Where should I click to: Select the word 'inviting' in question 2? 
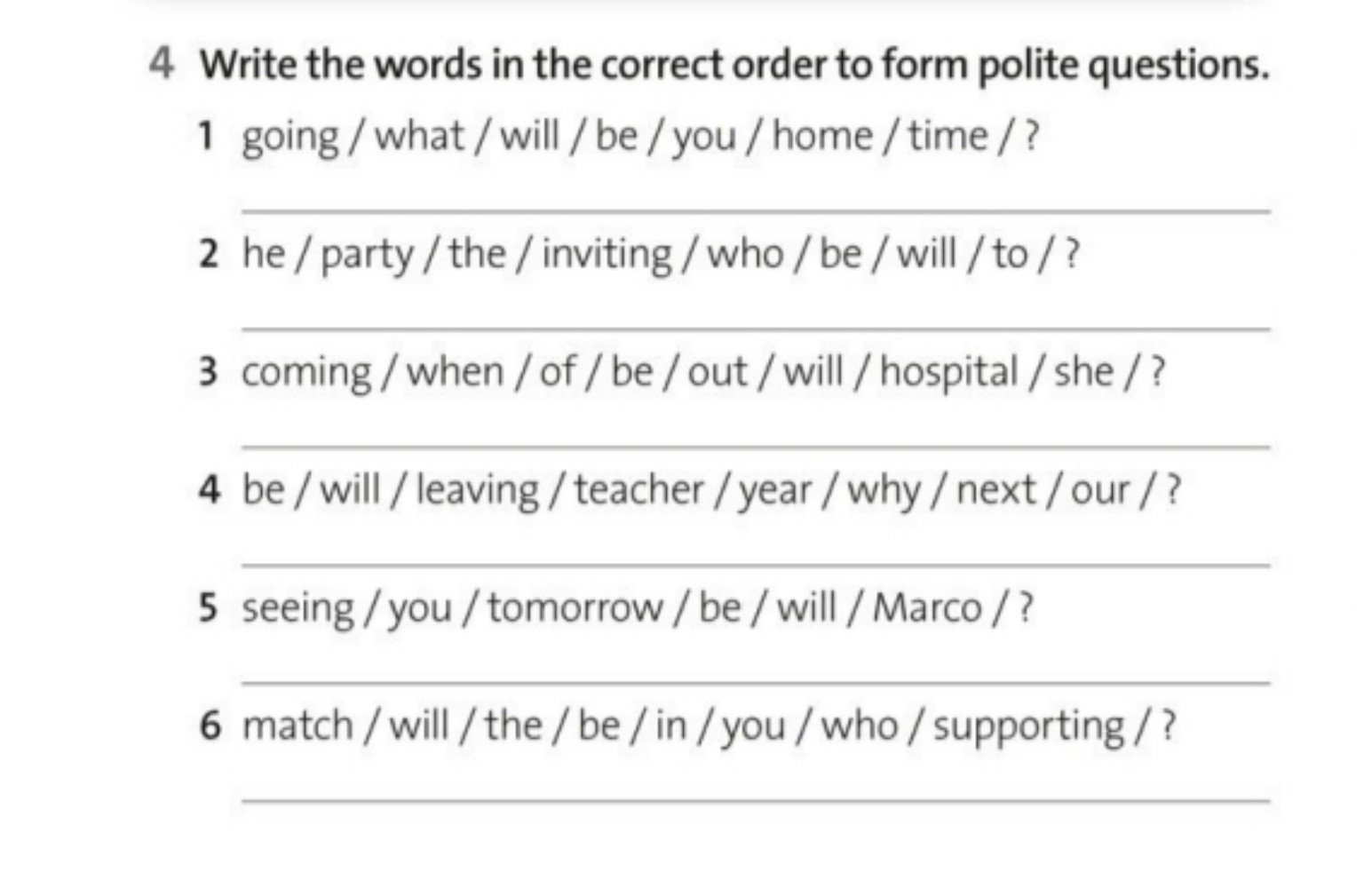pyautogui.click(x=607, y=255)
